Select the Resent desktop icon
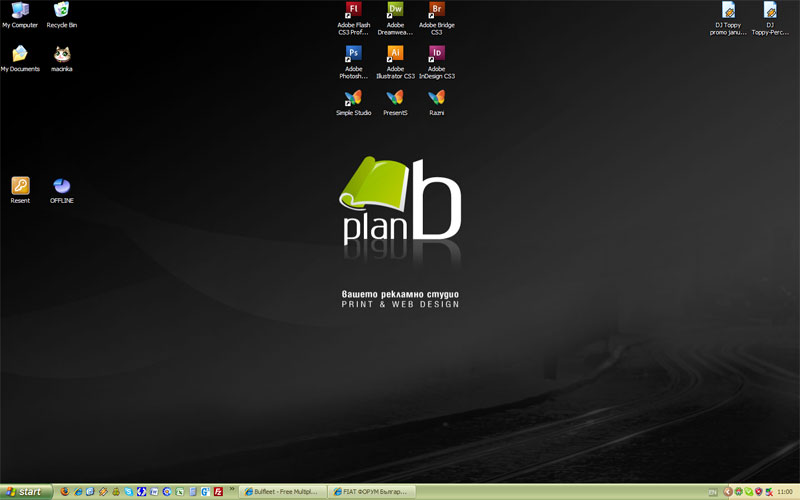The width and height of the screenshot is (800, 500). 20,186
